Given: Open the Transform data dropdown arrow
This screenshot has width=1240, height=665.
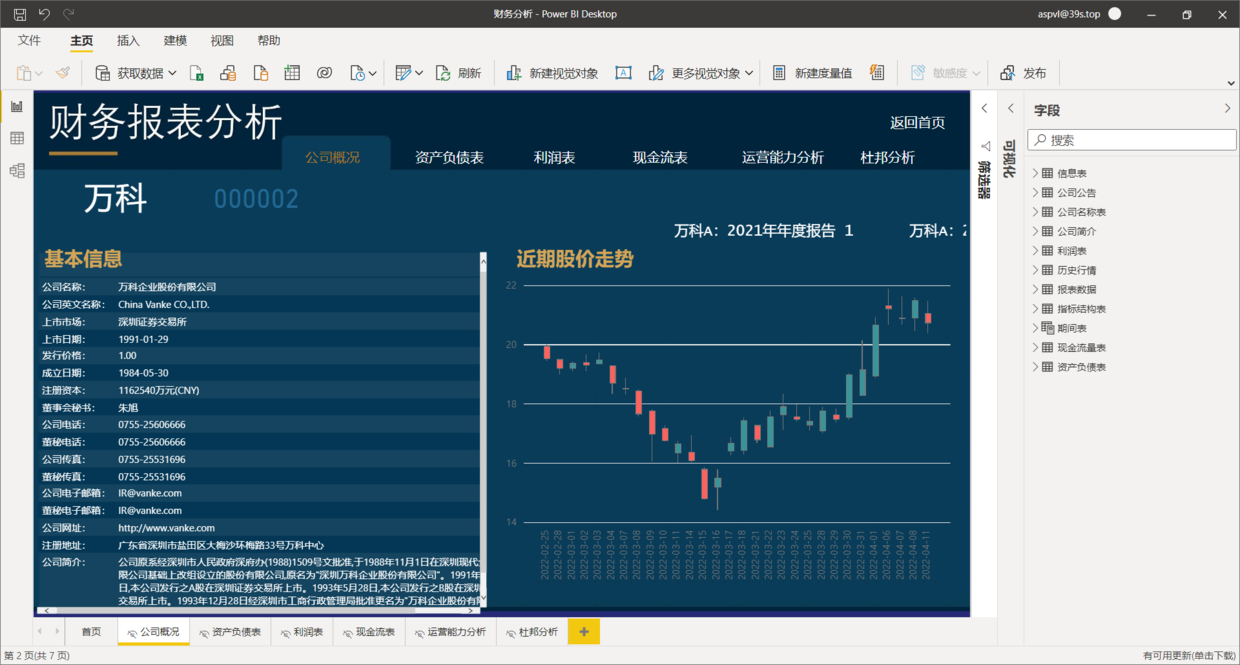Looking at the screenshot, I should click(418, 73).
